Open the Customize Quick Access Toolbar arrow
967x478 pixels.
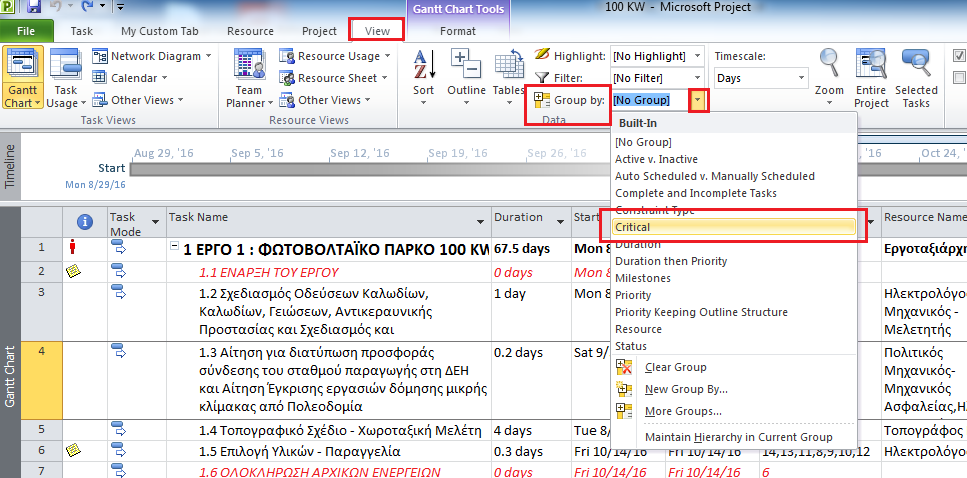coord(120,7)
